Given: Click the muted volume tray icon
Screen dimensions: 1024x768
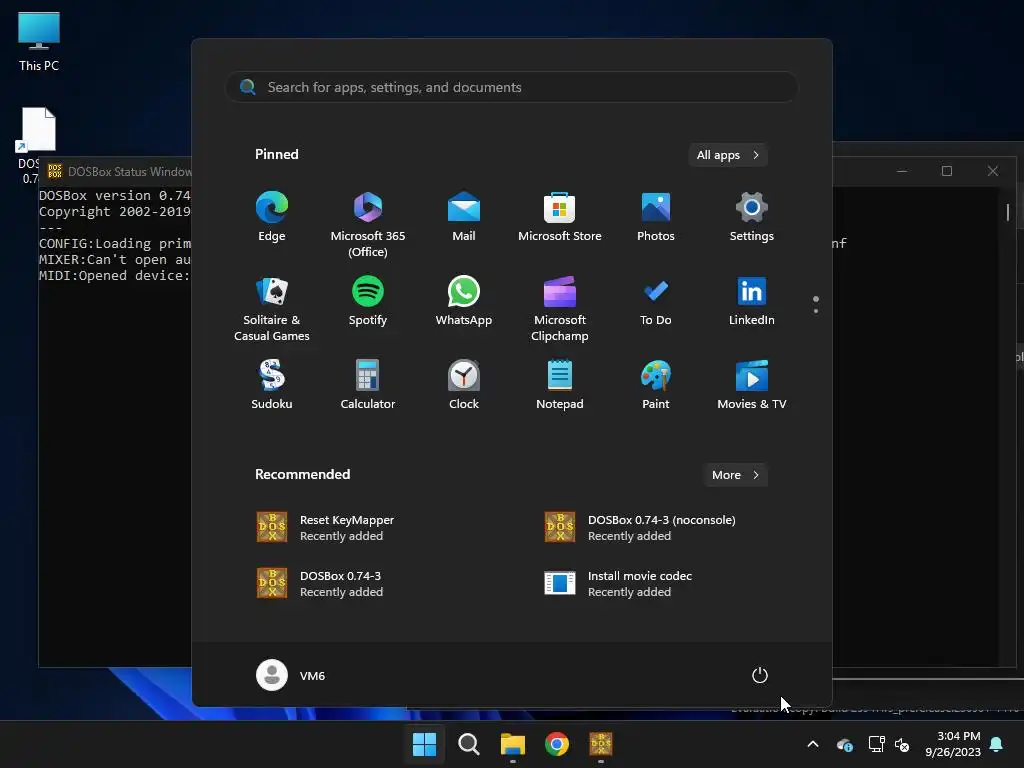Looking at the screenshot, I should (902, 744).
